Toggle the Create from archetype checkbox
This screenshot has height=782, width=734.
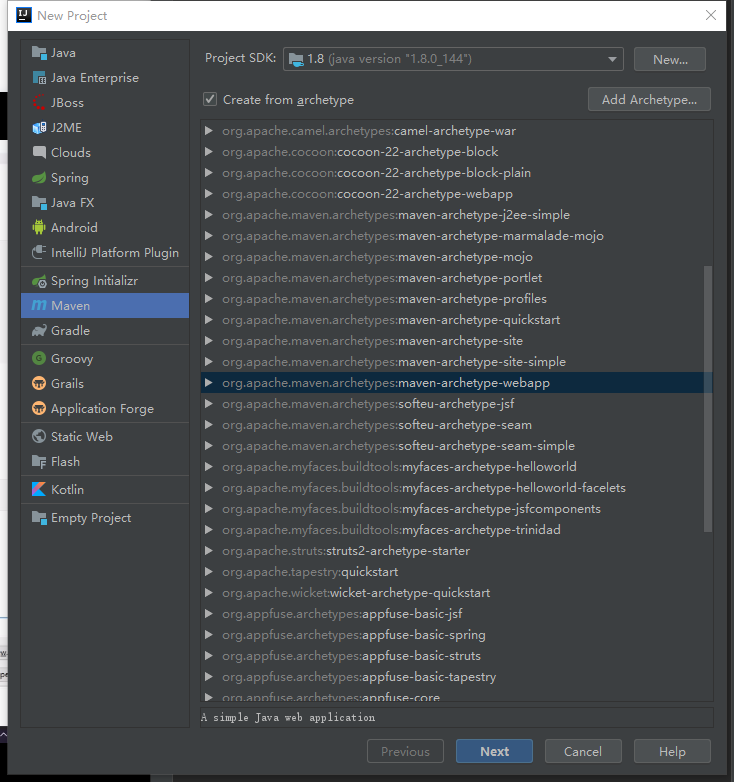pyautogui.click(x=210, y=99)
